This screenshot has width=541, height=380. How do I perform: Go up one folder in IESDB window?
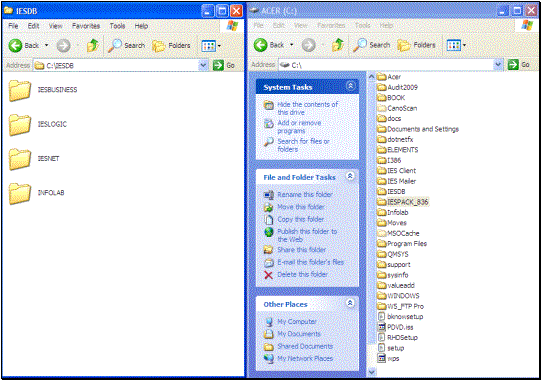click(x=92, y=45)
